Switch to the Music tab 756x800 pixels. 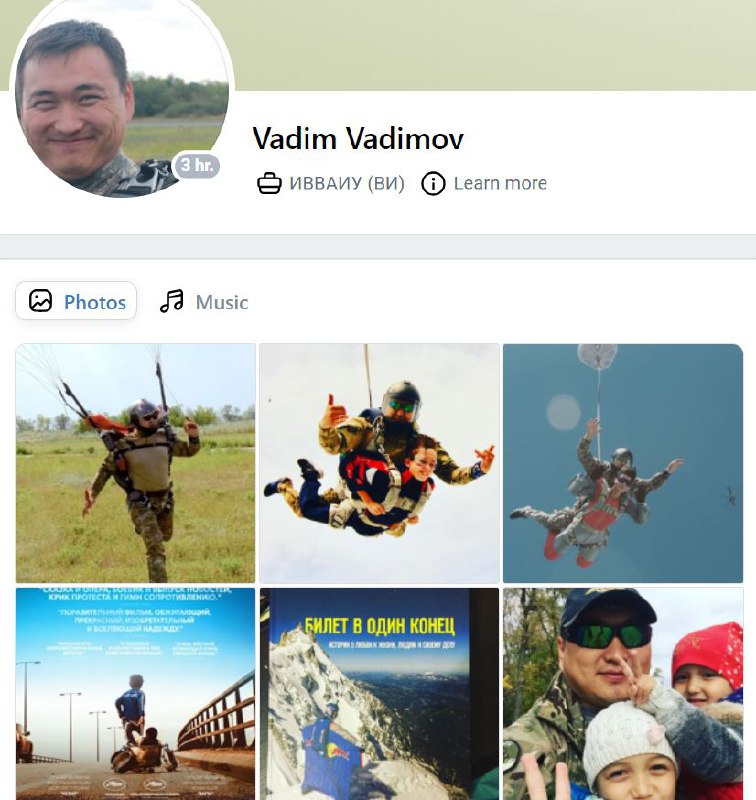coord(204,302)
